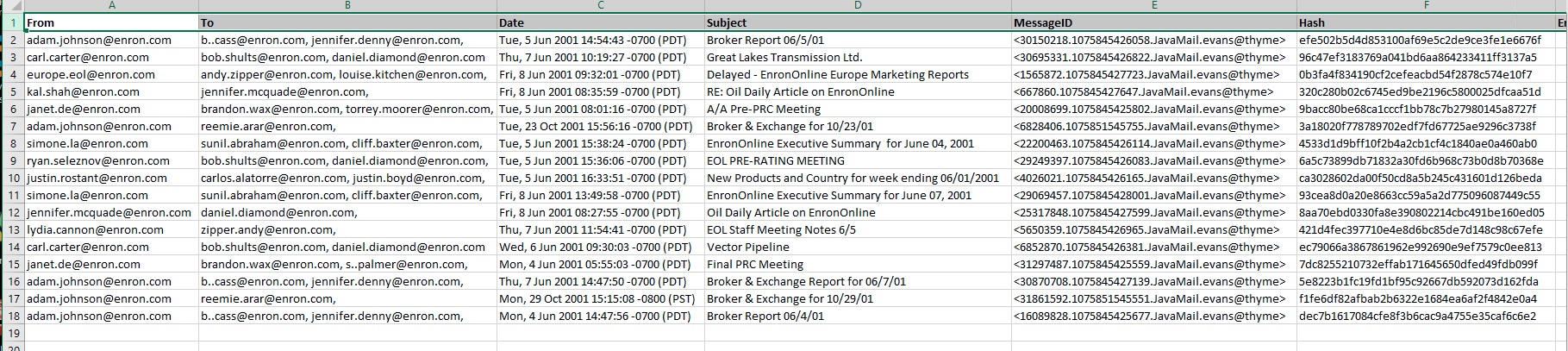
Task: Select column C header
Action: pos(600,5)
